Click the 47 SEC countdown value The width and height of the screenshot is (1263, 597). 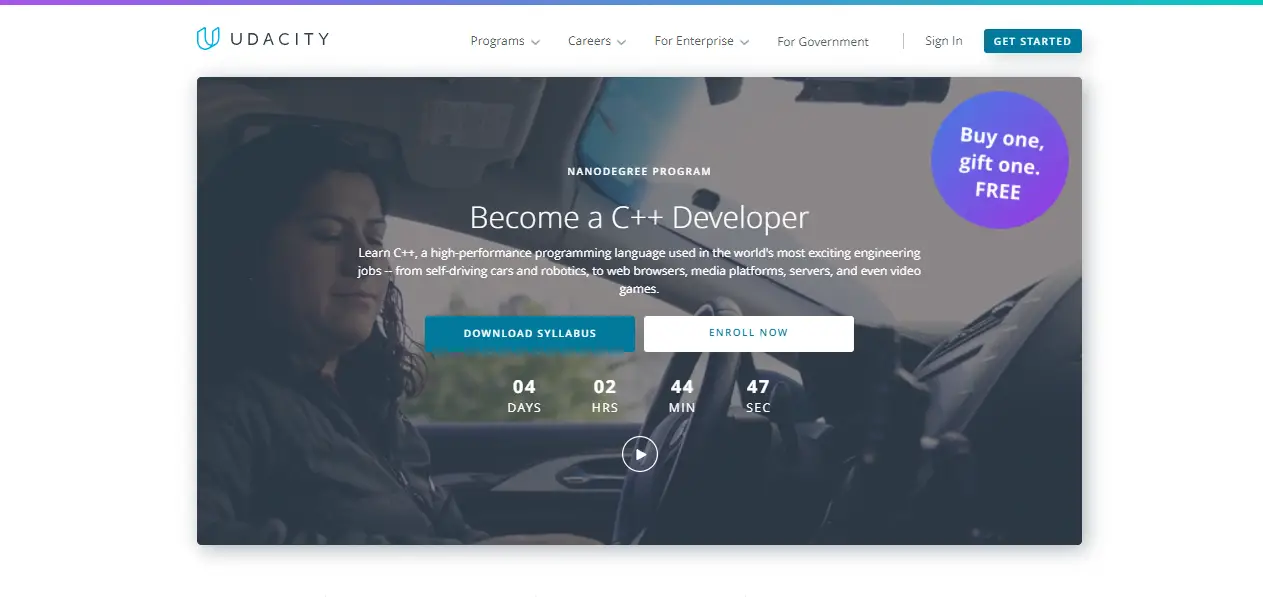[x=758, y=396]
